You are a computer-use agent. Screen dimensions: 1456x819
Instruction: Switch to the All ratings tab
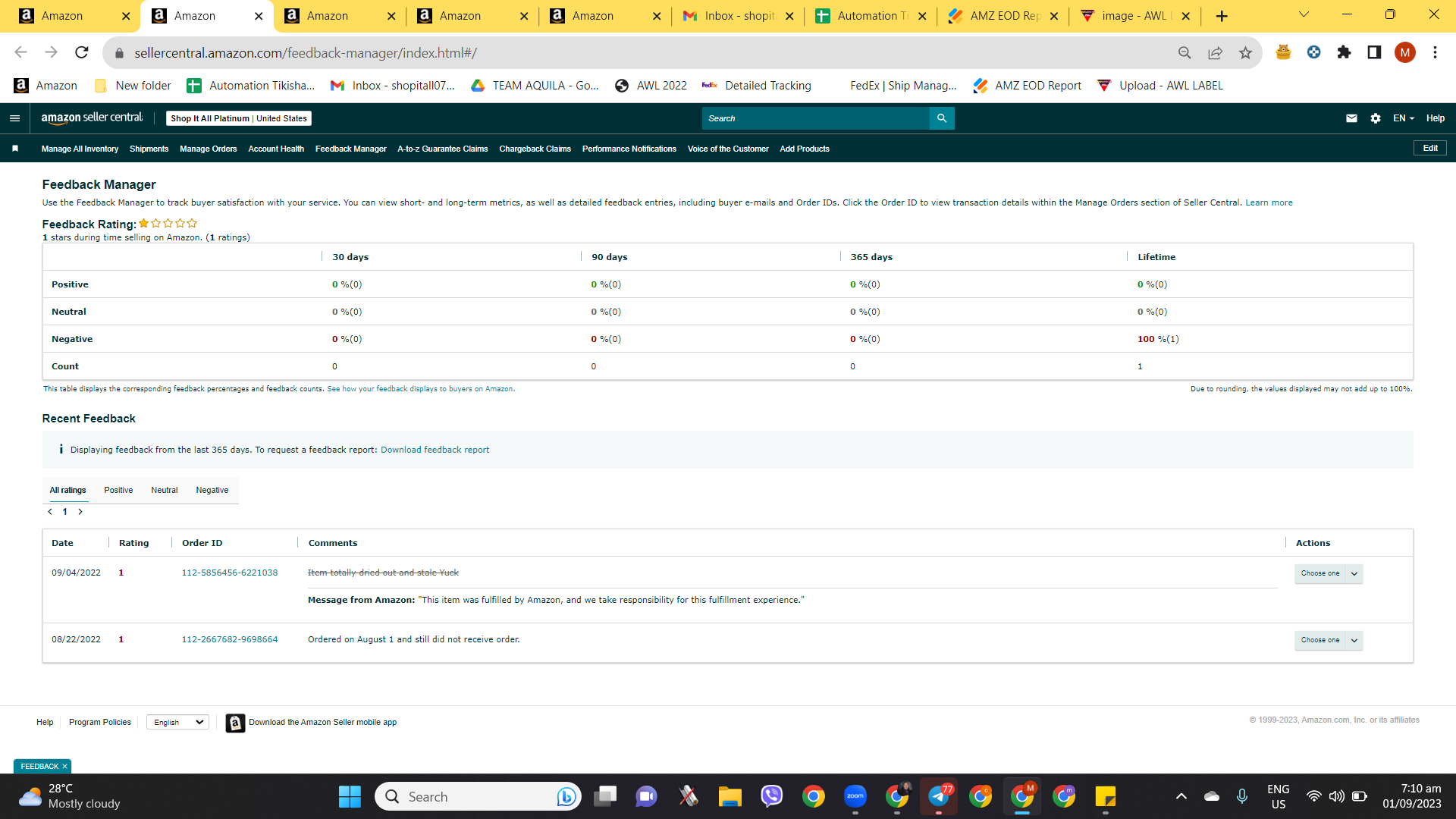point(68,490)
